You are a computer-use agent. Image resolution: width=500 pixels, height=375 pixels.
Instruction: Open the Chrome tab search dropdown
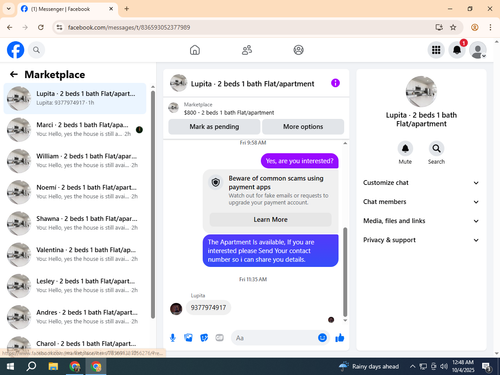tap(9, 9)
